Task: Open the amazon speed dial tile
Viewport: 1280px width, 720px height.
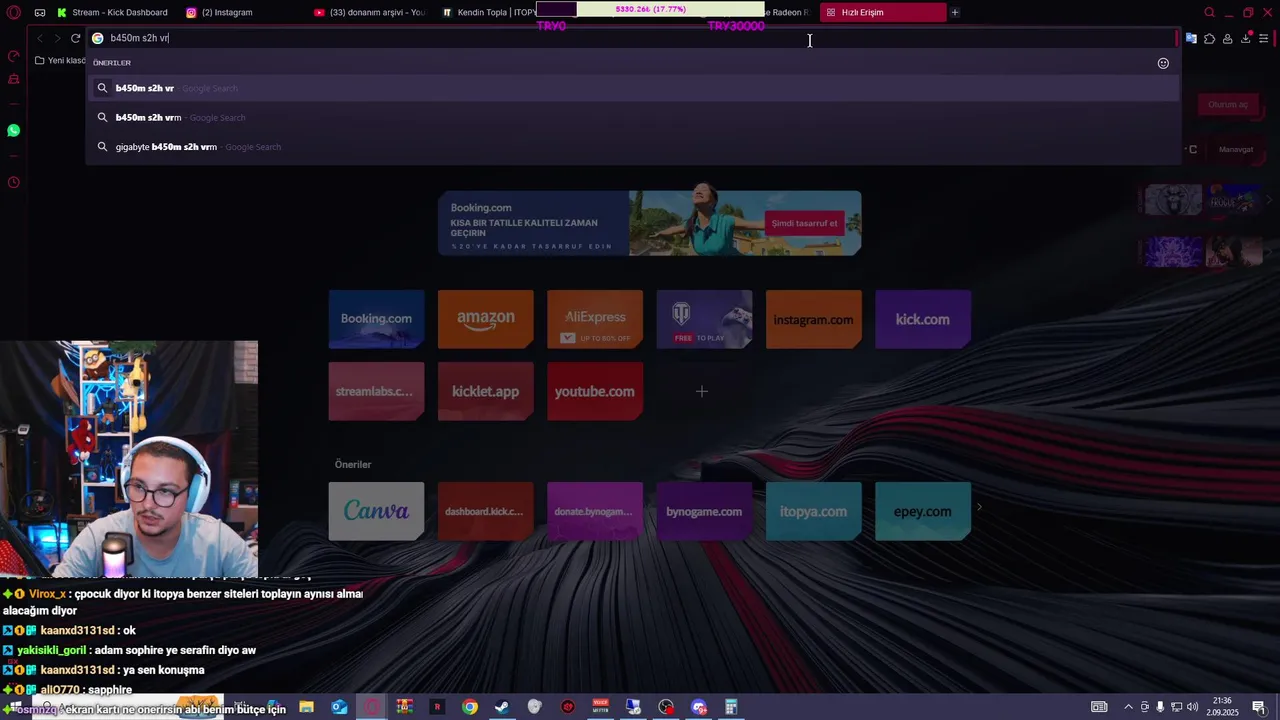Action: 485,319
